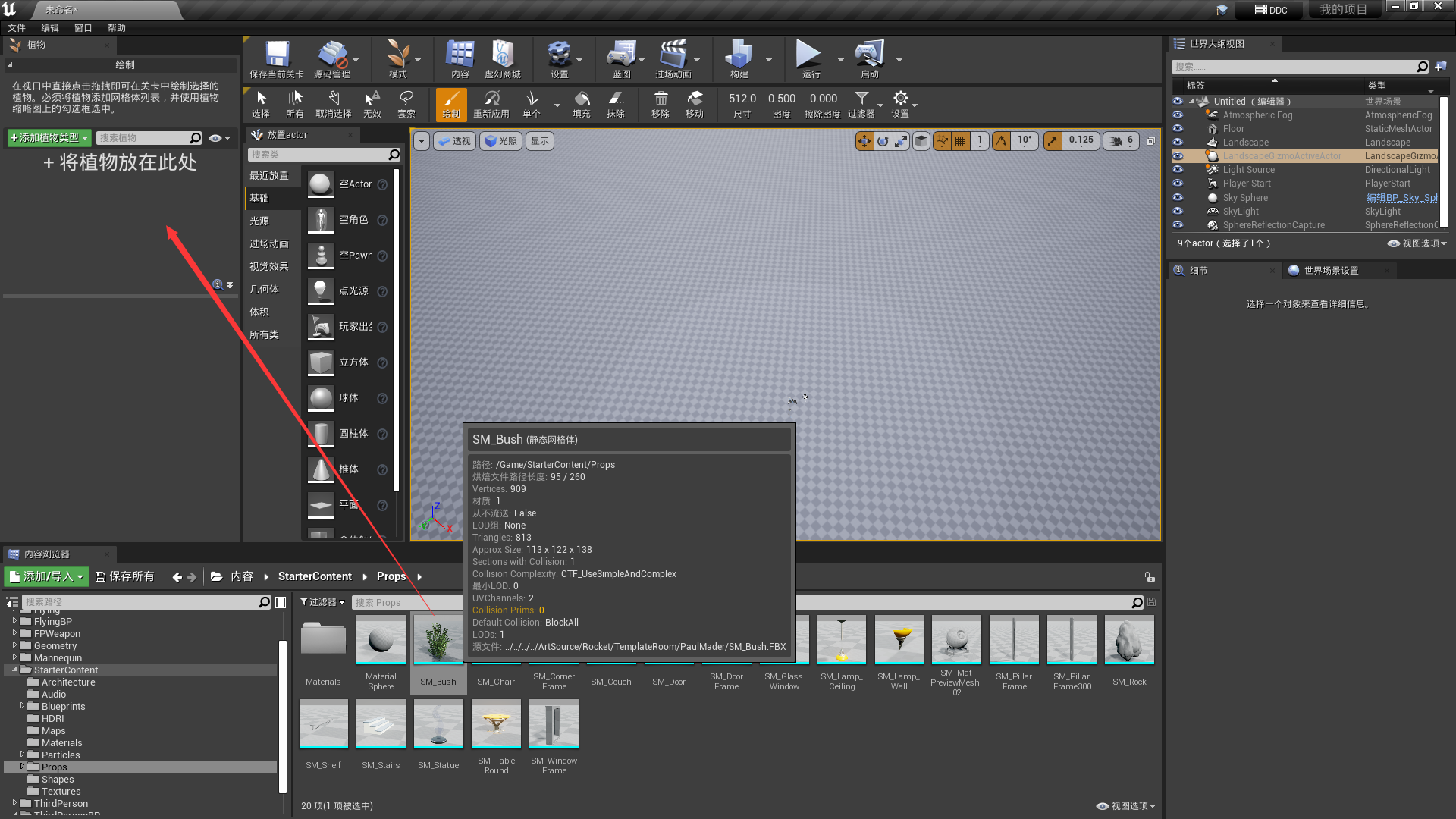Open the Content toolbar icon

(x=460, y=55)
